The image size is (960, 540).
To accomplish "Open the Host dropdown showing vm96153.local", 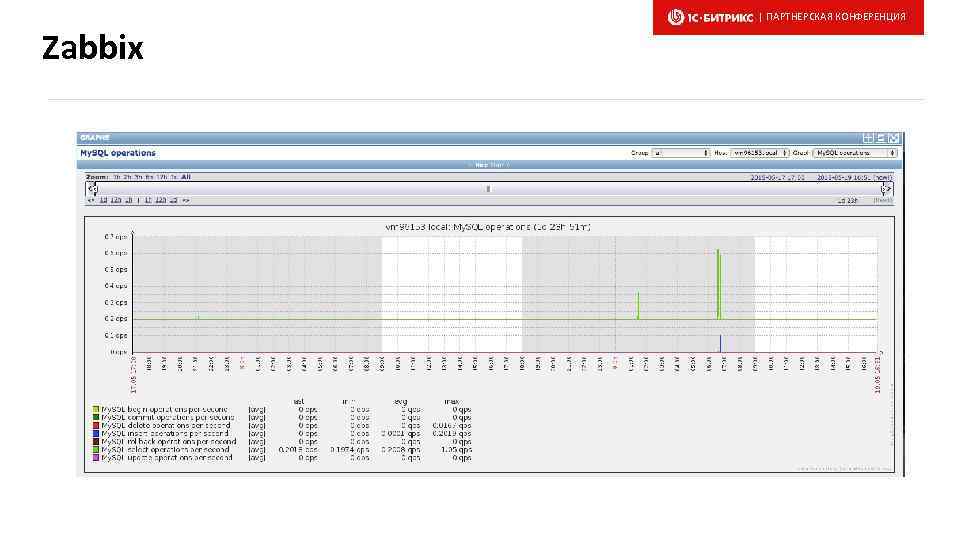I will (759, 153).
